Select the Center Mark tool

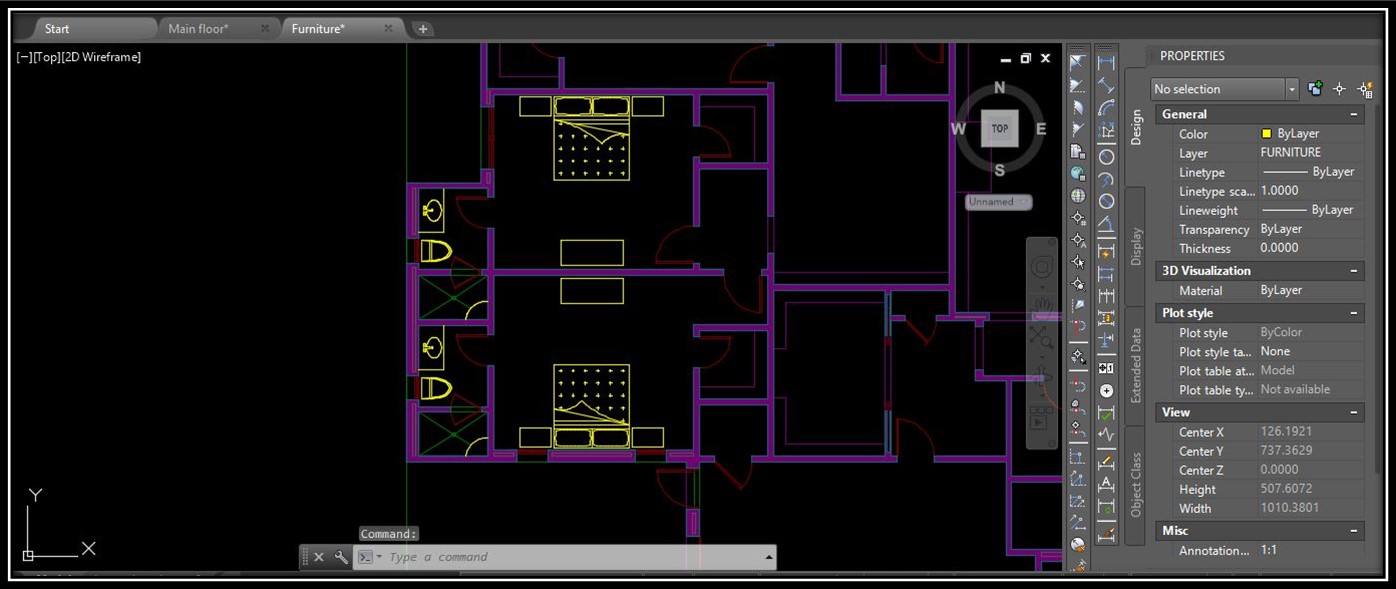(x=1106, y=391)
